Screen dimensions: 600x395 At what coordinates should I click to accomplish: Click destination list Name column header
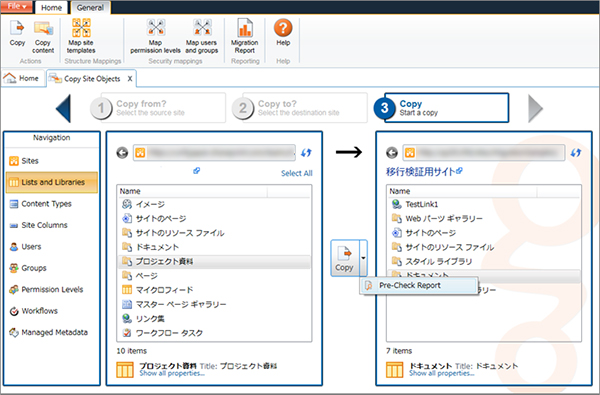click(x=463, y=191)
